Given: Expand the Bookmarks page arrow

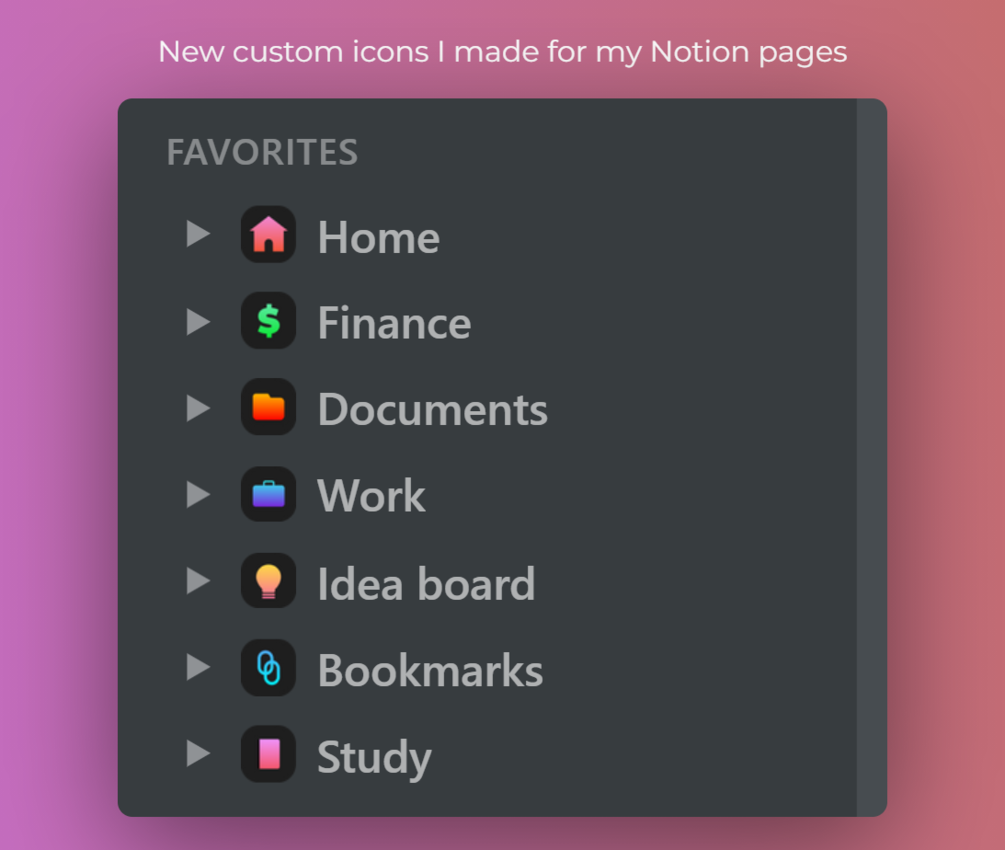Looking at the screenshot, I should point(198,667).
